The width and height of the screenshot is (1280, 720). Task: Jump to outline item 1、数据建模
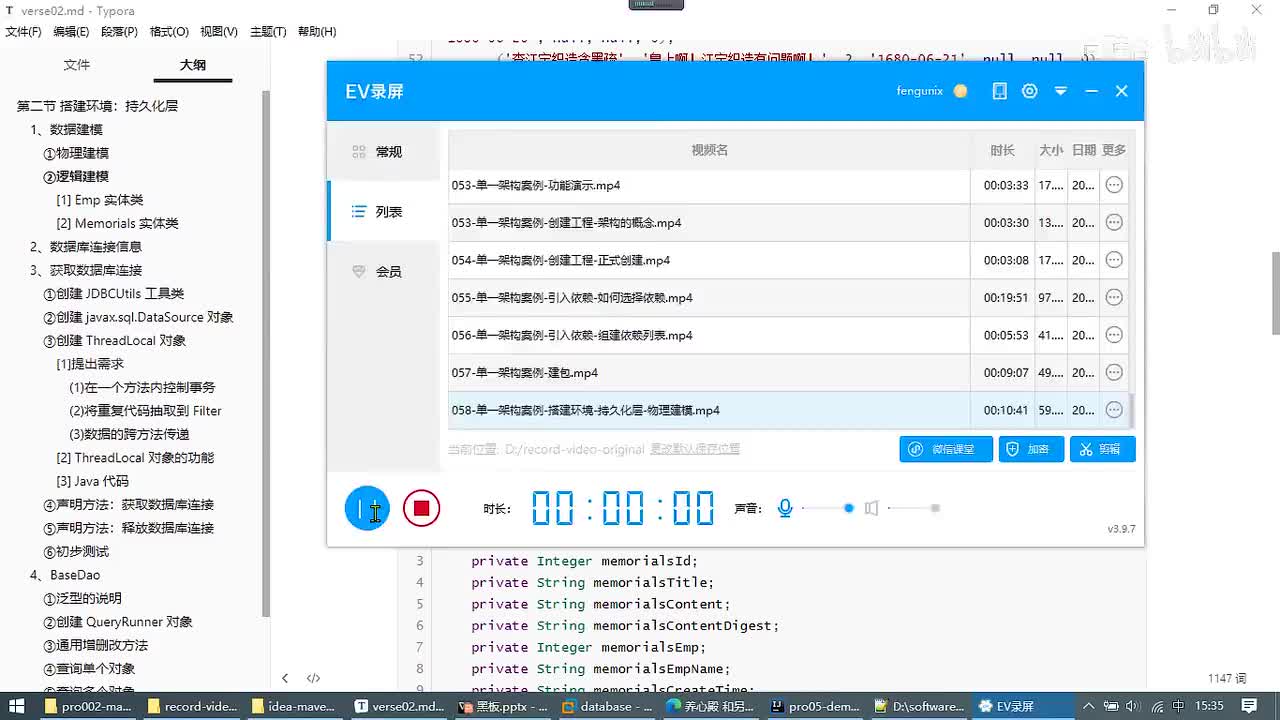[x=66, y=129]
